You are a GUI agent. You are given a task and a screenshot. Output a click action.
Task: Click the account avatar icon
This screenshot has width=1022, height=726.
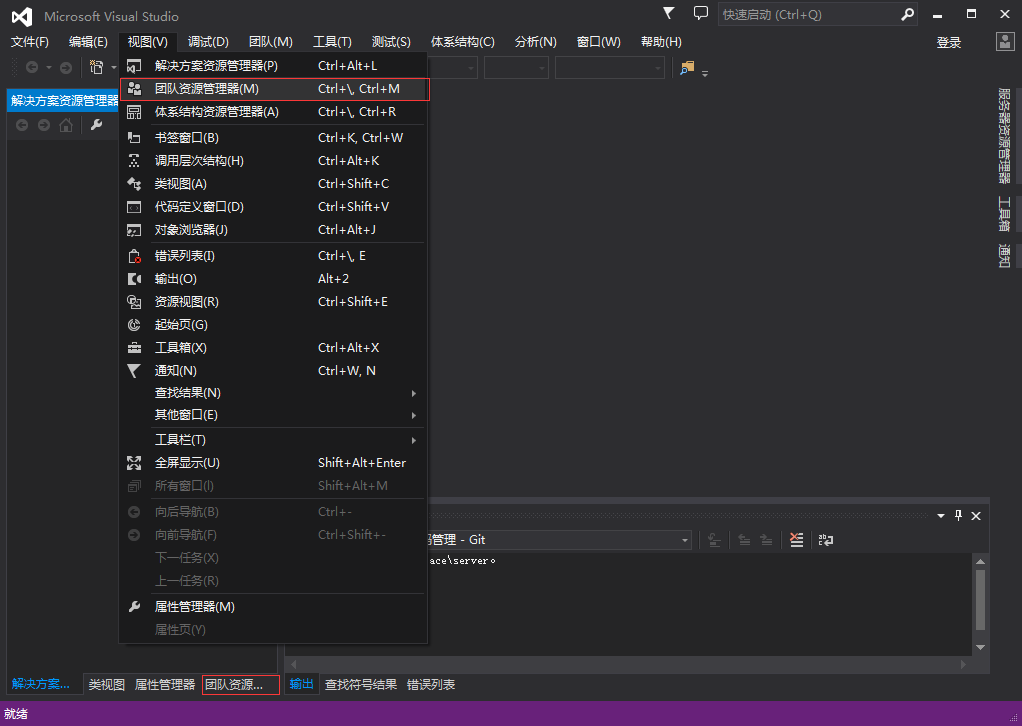coord(1005,42)
